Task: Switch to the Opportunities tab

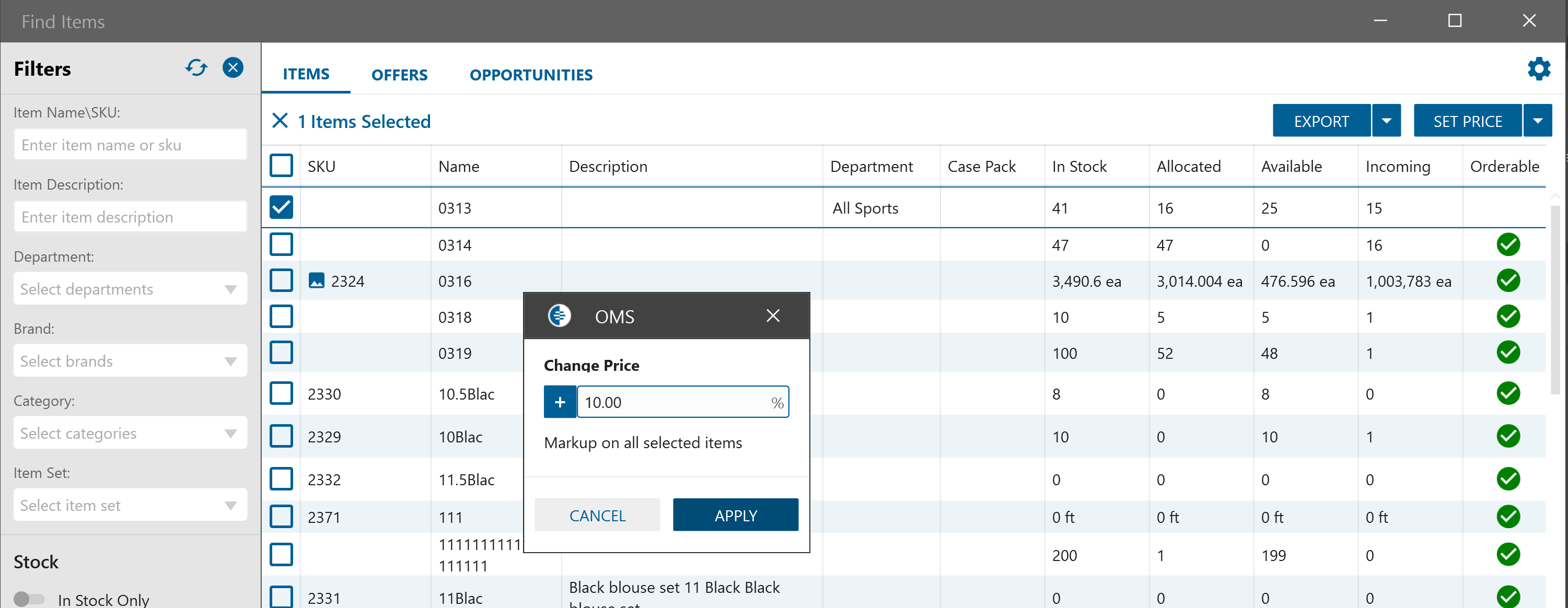Action: click(531, 75)
